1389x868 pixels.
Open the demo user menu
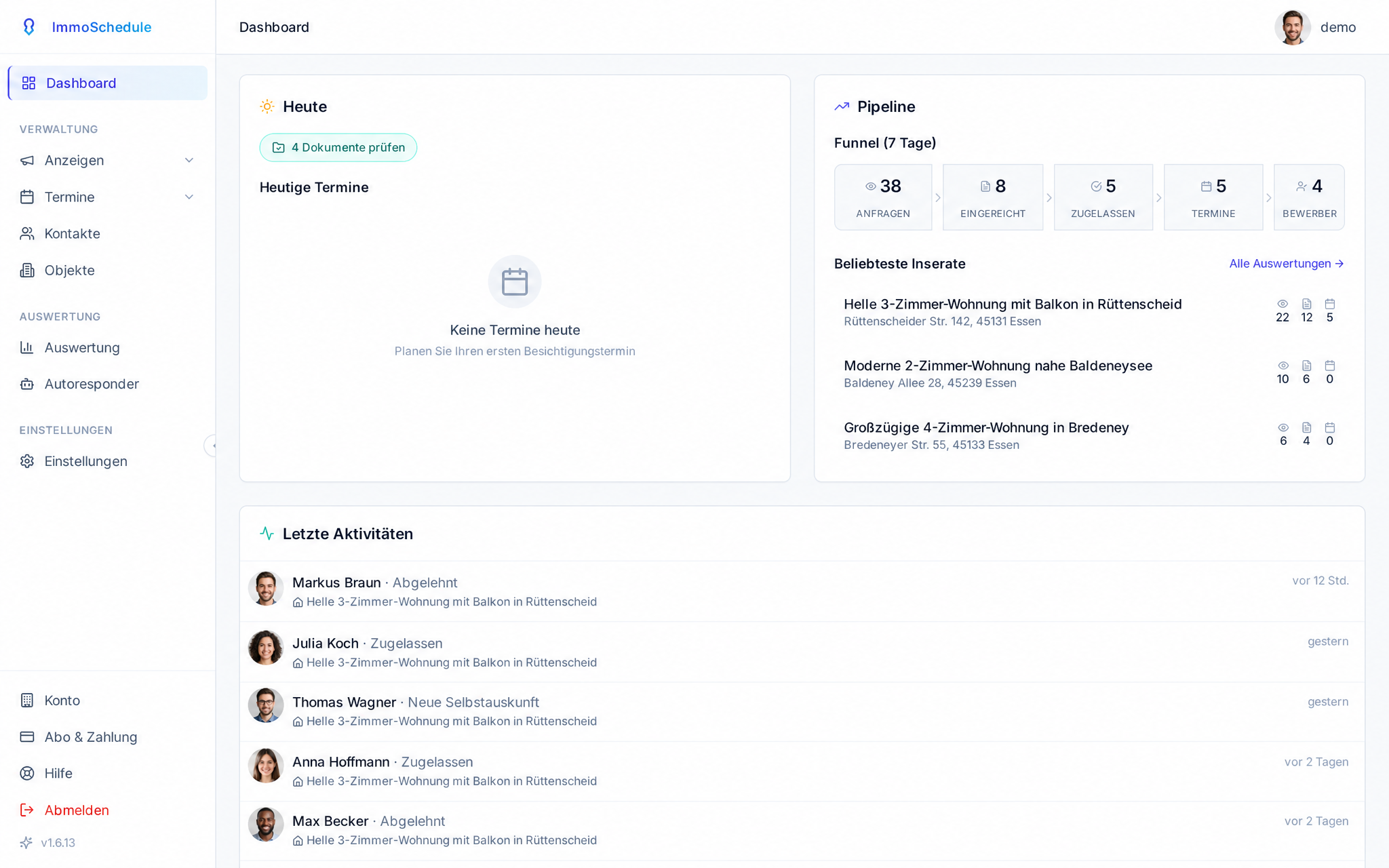click(1316, 27)
